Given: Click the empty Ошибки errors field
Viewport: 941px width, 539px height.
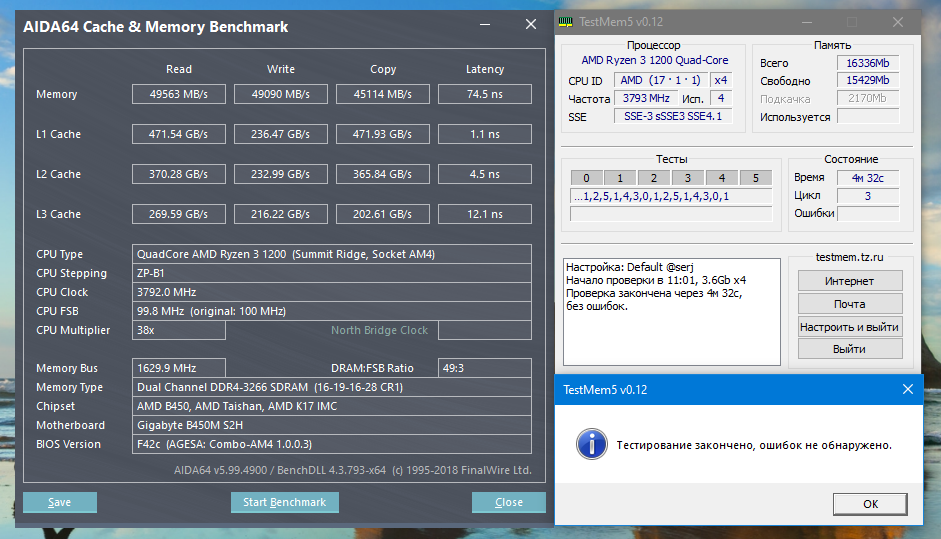Looking at the screenshot, I should coord(868,214).
